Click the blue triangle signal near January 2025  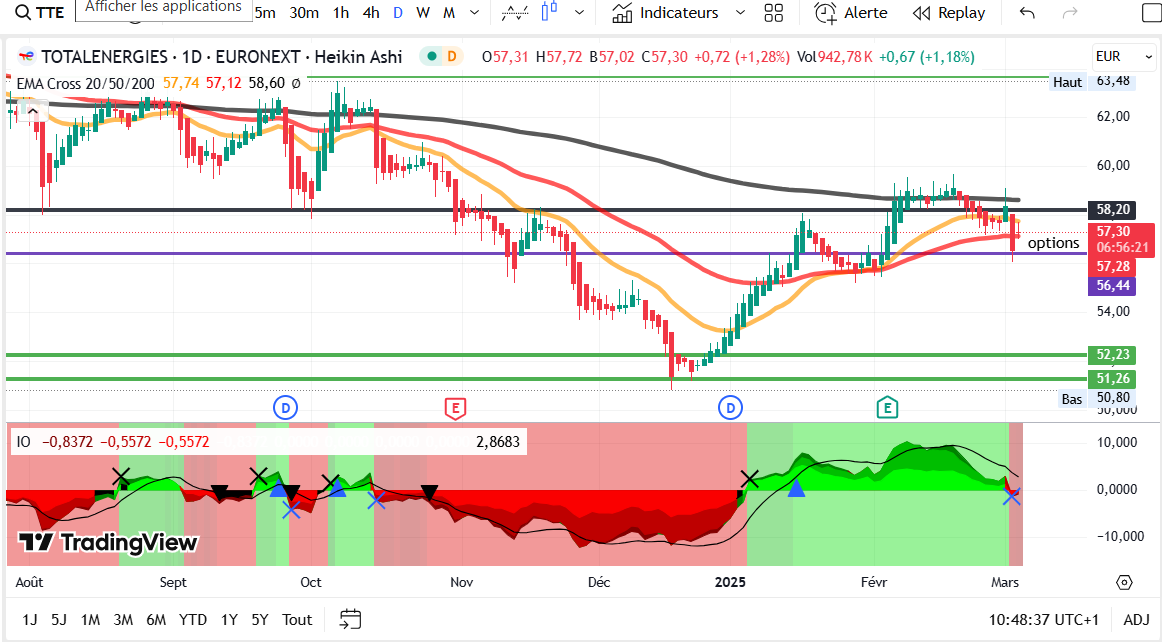click(x=796, y=488)
